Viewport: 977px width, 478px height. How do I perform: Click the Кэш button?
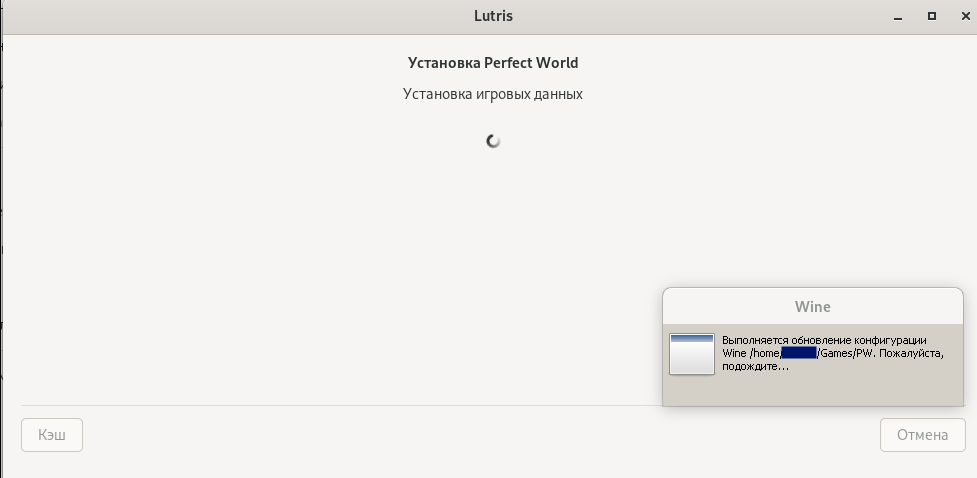tap(52, 434)
